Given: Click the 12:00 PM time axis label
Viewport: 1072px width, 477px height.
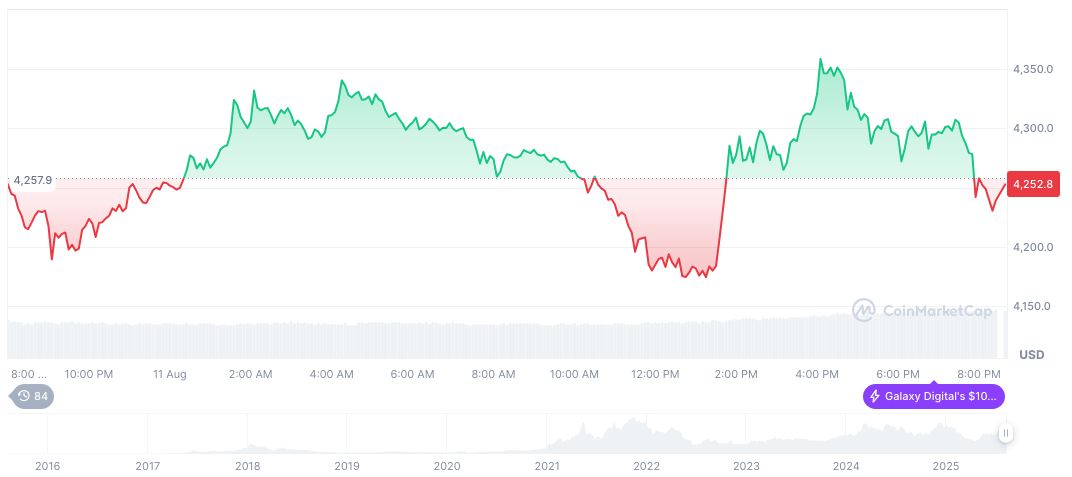Looking at the screenshot, I should (x=655, y=374).
